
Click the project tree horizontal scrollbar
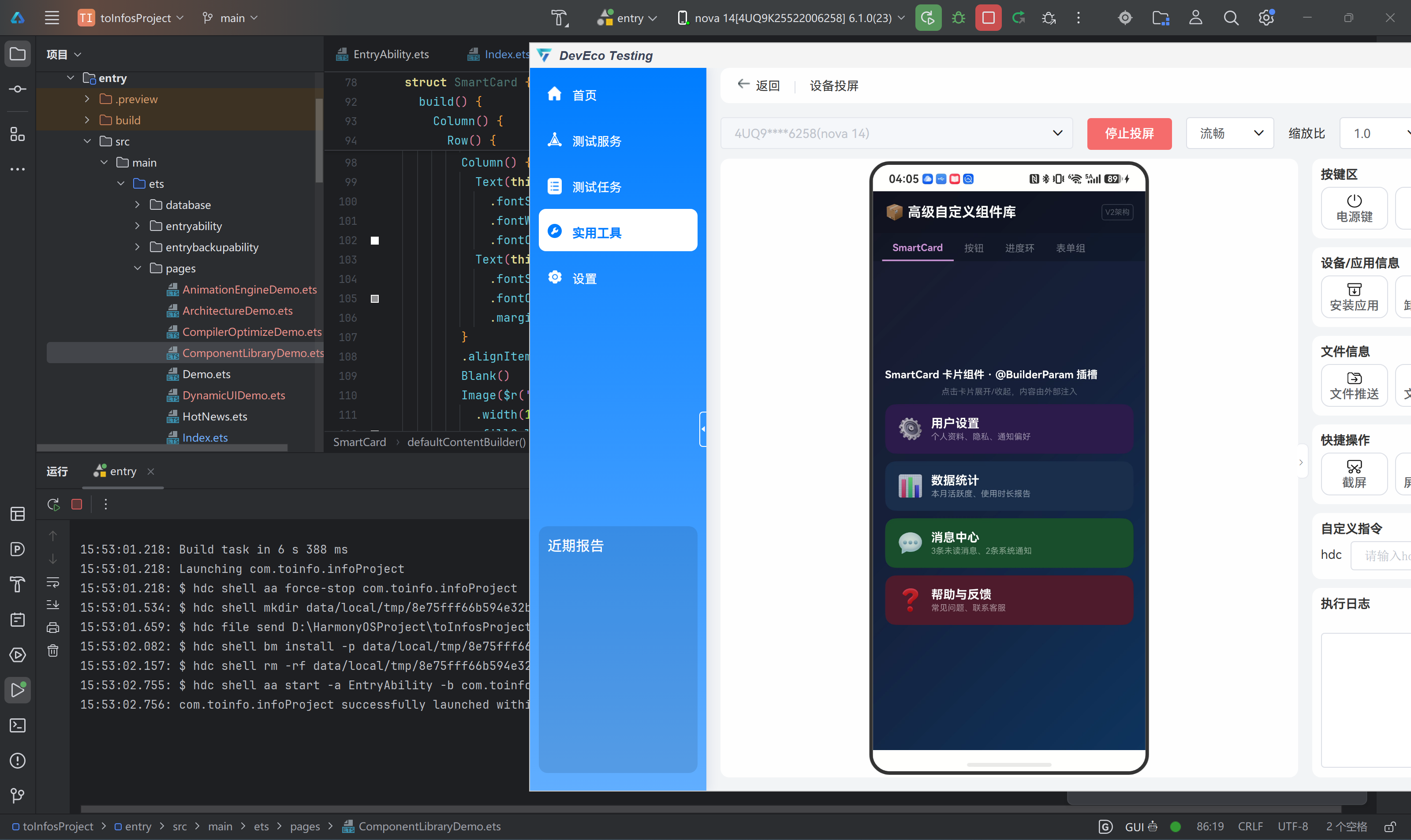coord(162,448)
